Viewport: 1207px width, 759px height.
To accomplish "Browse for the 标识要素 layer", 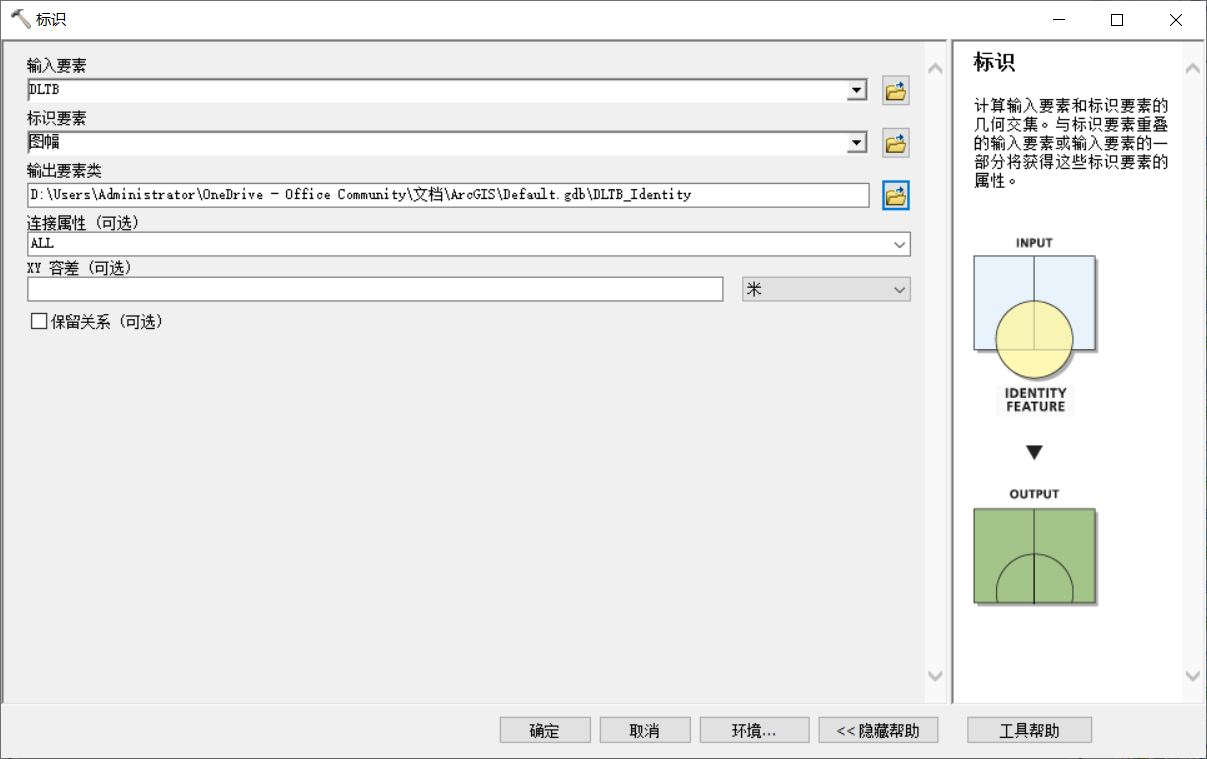I will pos(895,142).
